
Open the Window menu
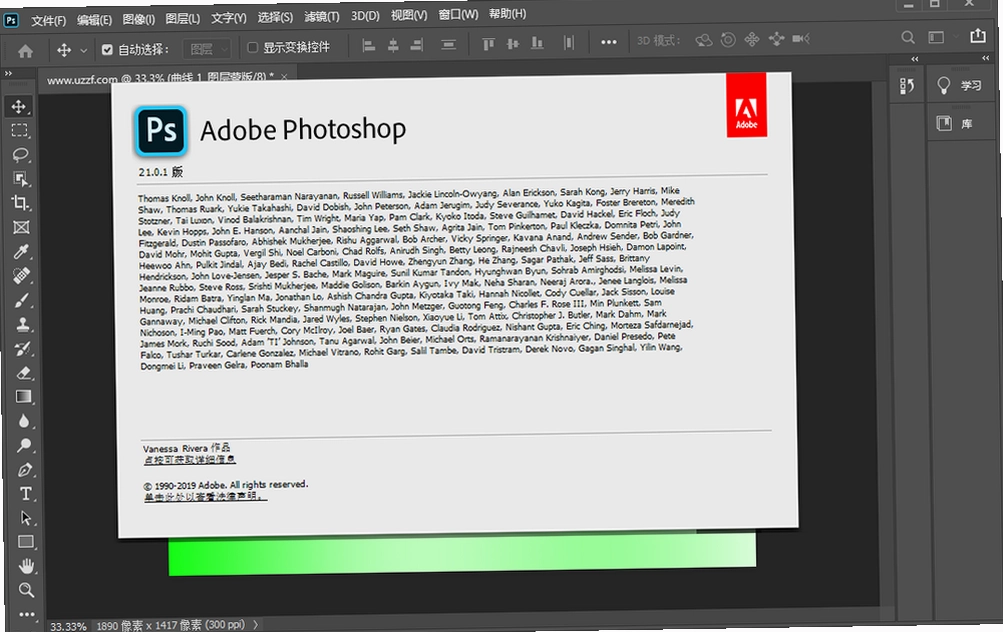[458, 14]
